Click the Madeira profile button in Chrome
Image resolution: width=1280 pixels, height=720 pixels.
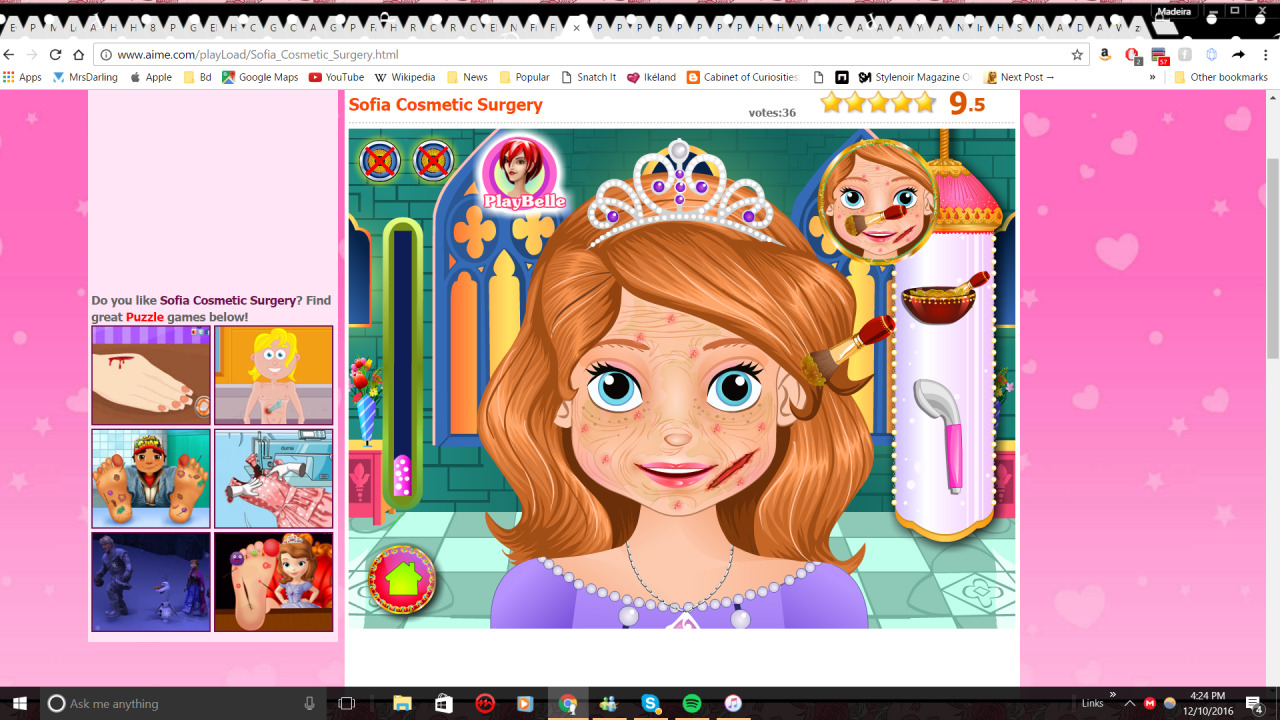pyautogui.click(x=1174, y=11)
